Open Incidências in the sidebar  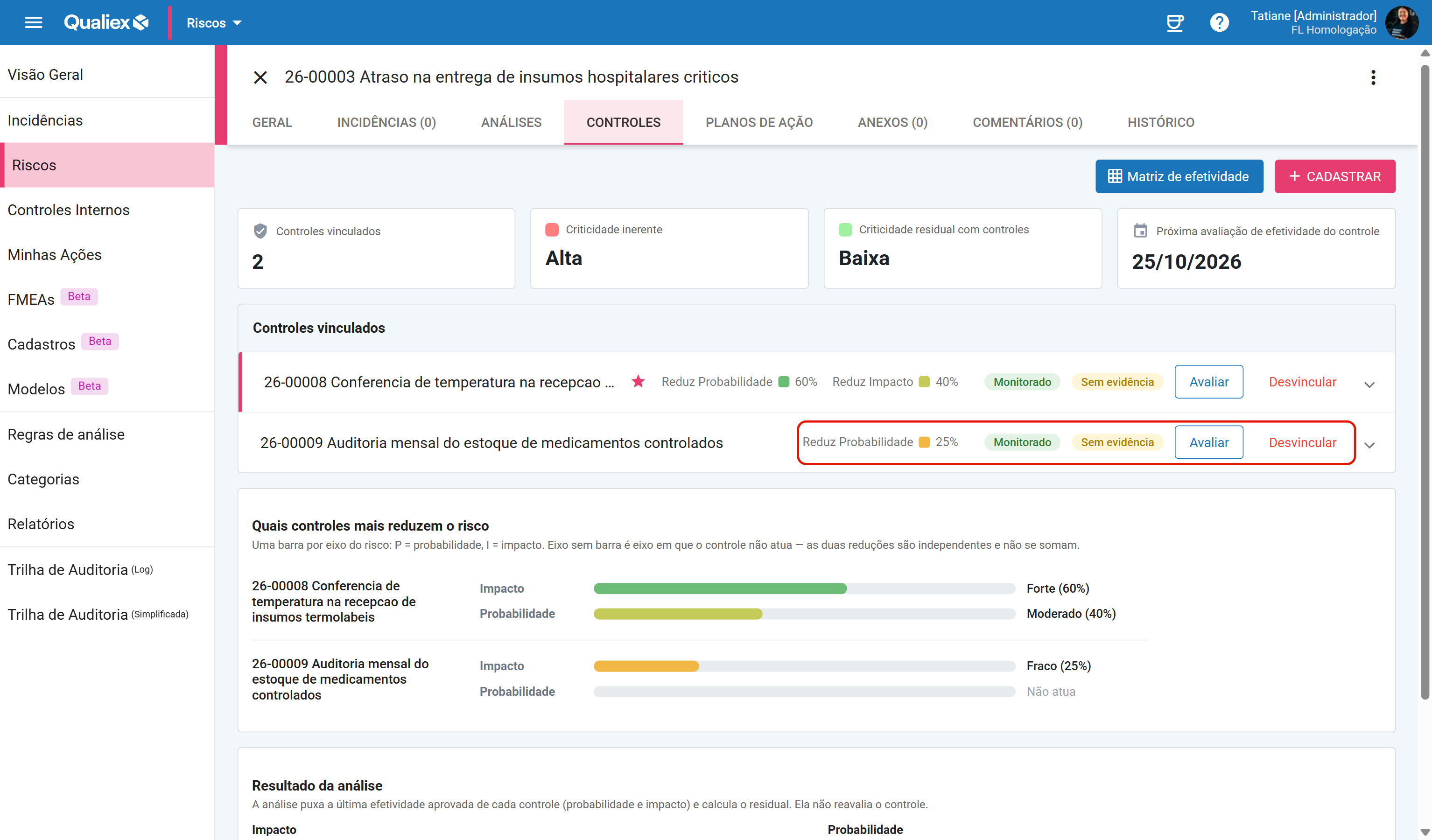(107, 120)
